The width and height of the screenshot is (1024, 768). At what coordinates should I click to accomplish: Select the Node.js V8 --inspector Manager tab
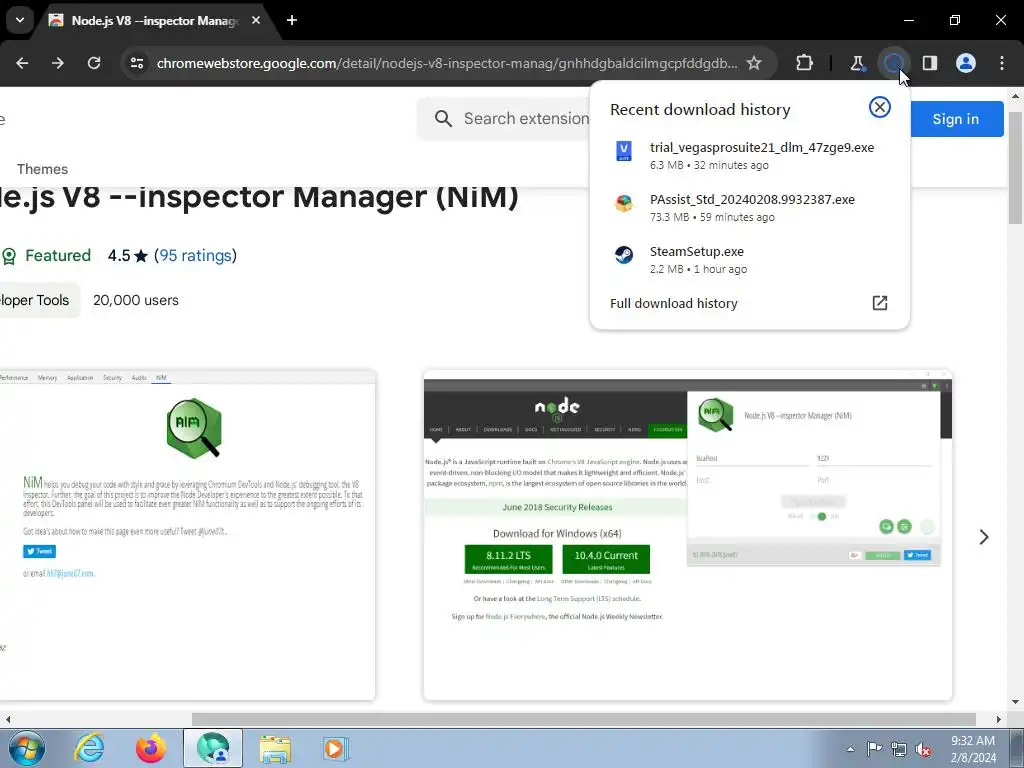tap(155, 20)
